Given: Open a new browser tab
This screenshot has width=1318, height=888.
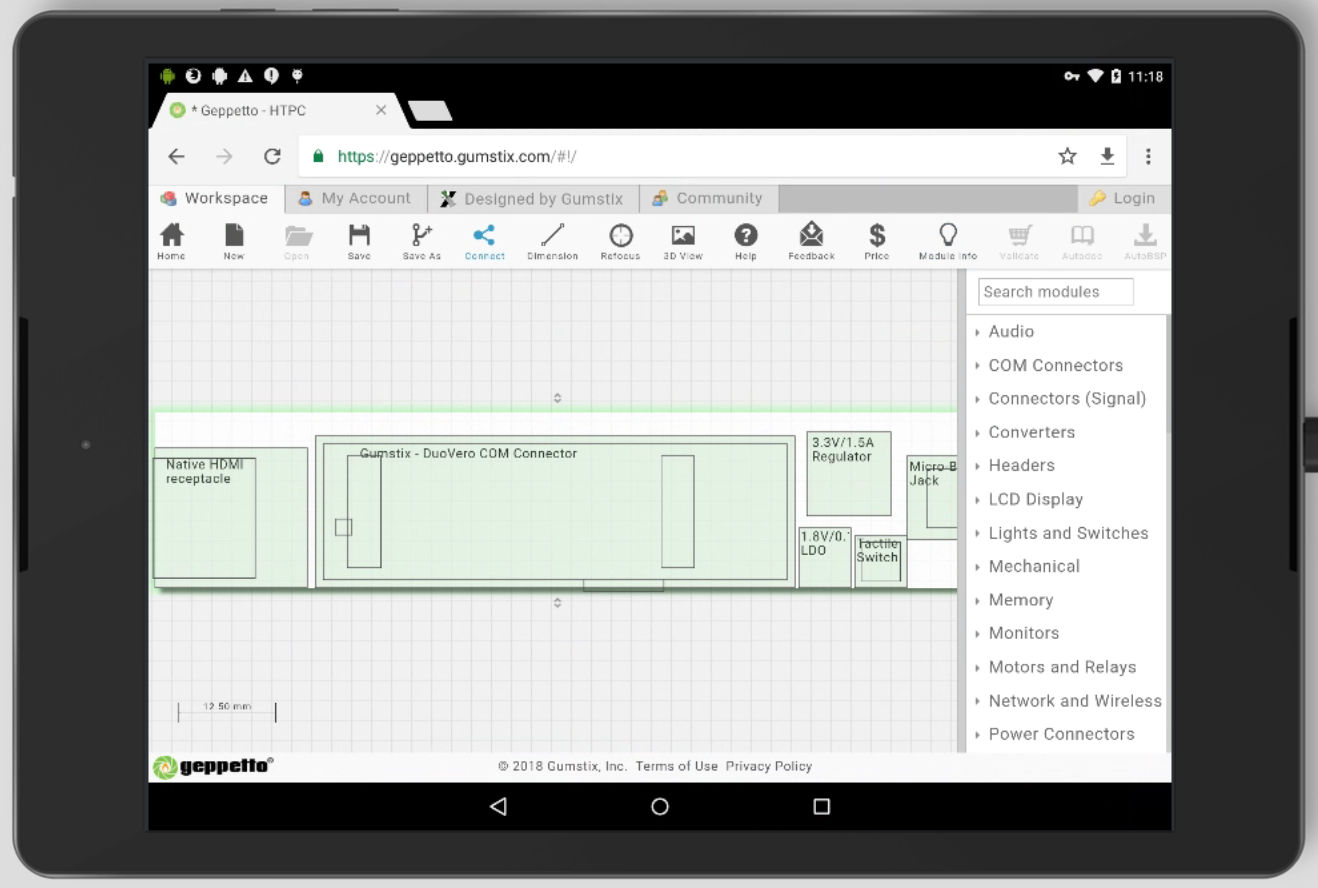Looking at the screenshot, I should (x=430, y=111).
